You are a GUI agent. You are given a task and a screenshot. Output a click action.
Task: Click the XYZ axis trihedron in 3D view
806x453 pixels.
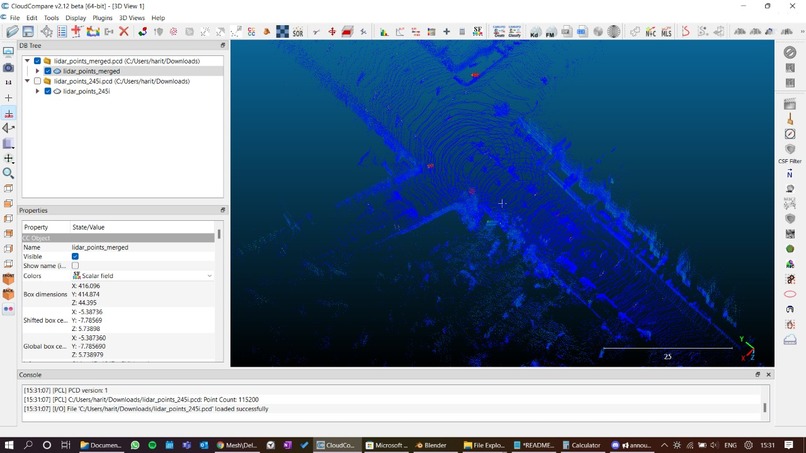(748, 348)
